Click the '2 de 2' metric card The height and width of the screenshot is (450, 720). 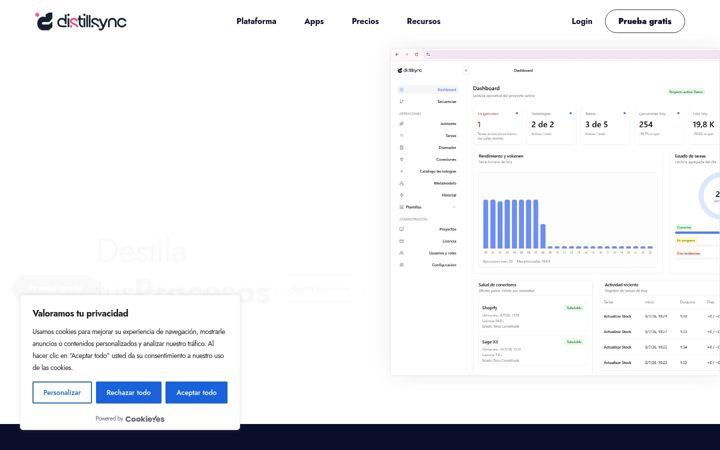[x=551, y=126]
